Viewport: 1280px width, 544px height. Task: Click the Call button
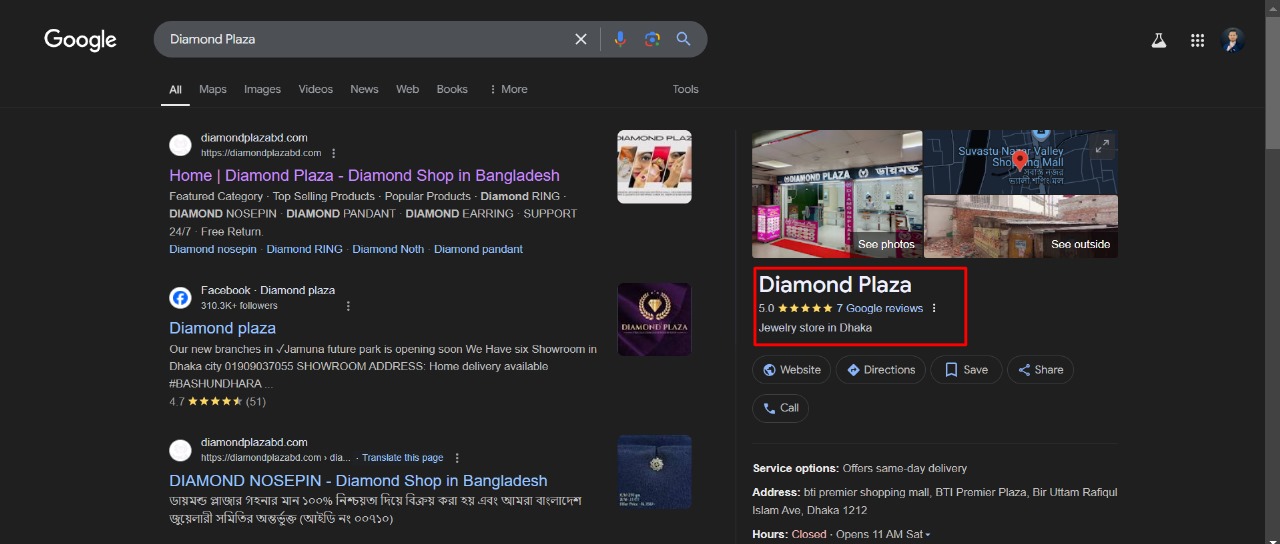(x=780, y=408)
